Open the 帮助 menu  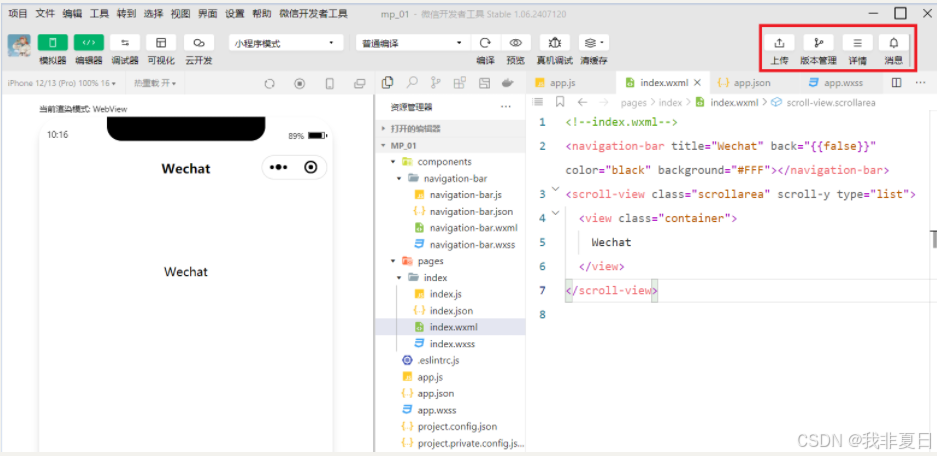(x=262, y=13)
